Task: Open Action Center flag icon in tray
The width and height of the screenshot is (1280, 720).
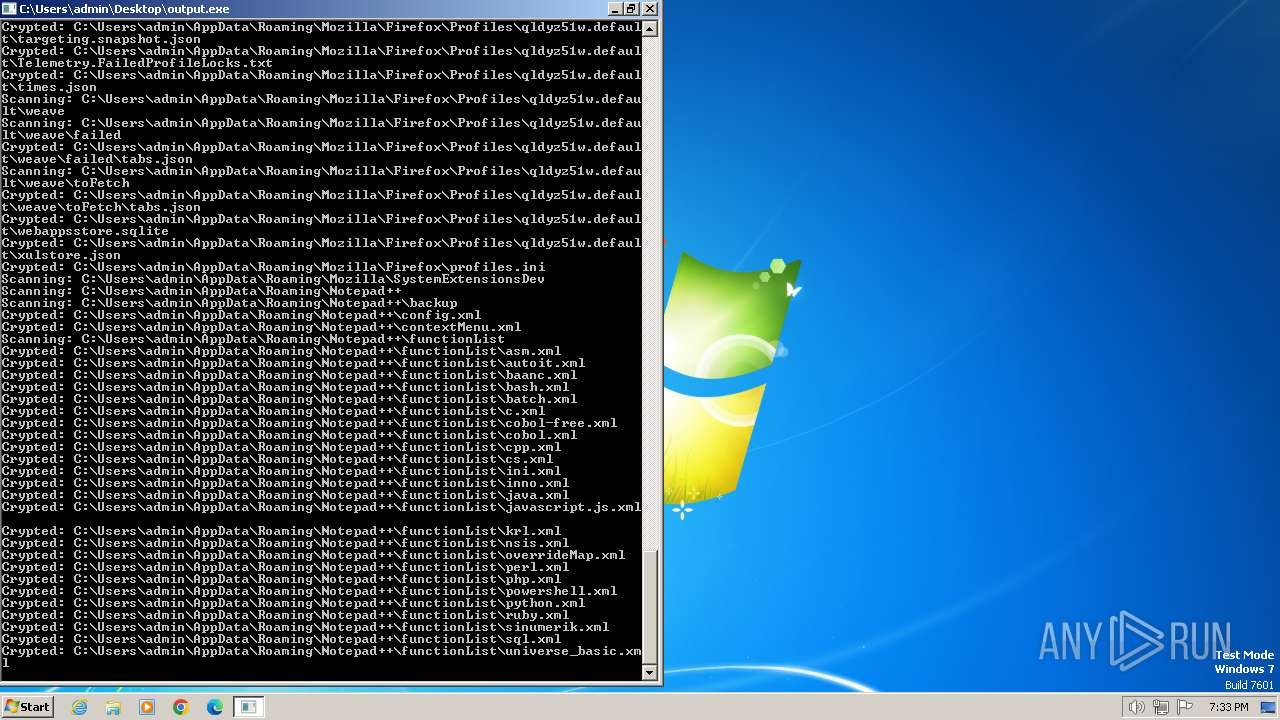Action: (1185, 707)
